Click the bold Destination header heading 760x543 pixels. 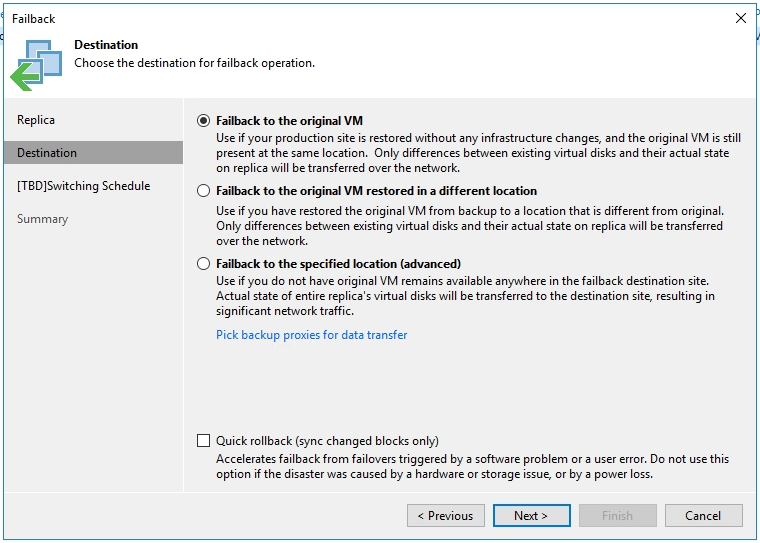106,45
